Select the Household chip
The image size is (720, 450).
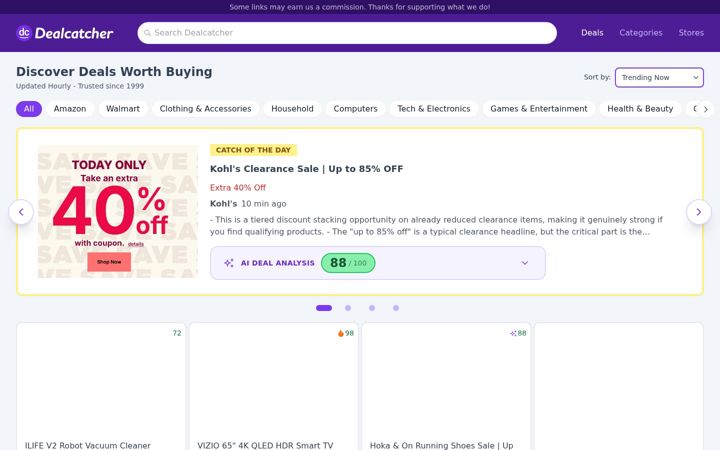tap(292, 109)
